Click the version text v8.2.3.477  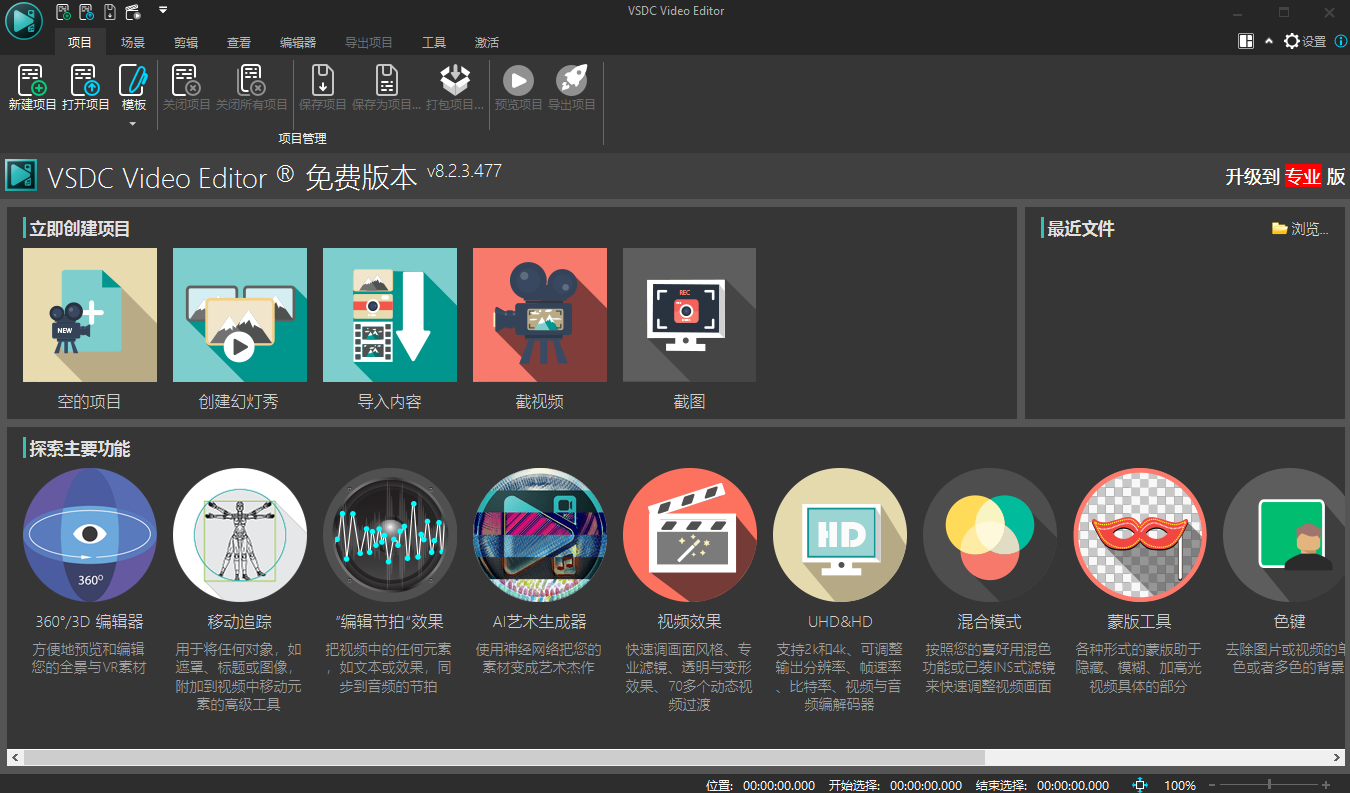click(464, 171)
